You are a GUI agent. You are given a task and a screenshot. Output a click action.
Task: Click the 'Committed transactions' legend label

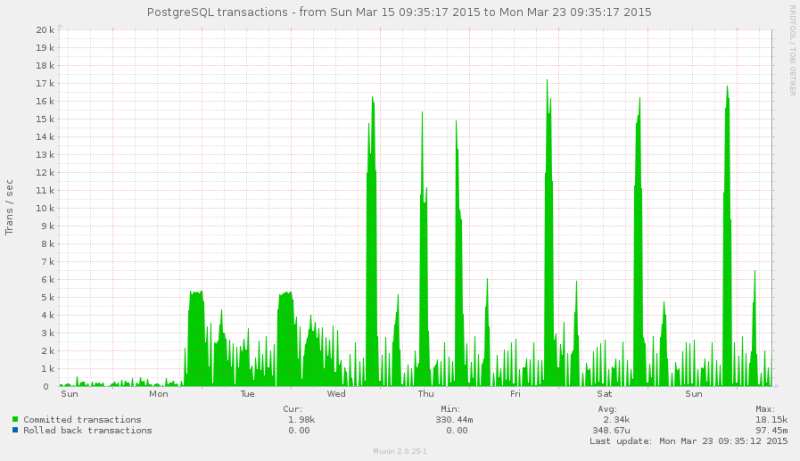(82, 420)
